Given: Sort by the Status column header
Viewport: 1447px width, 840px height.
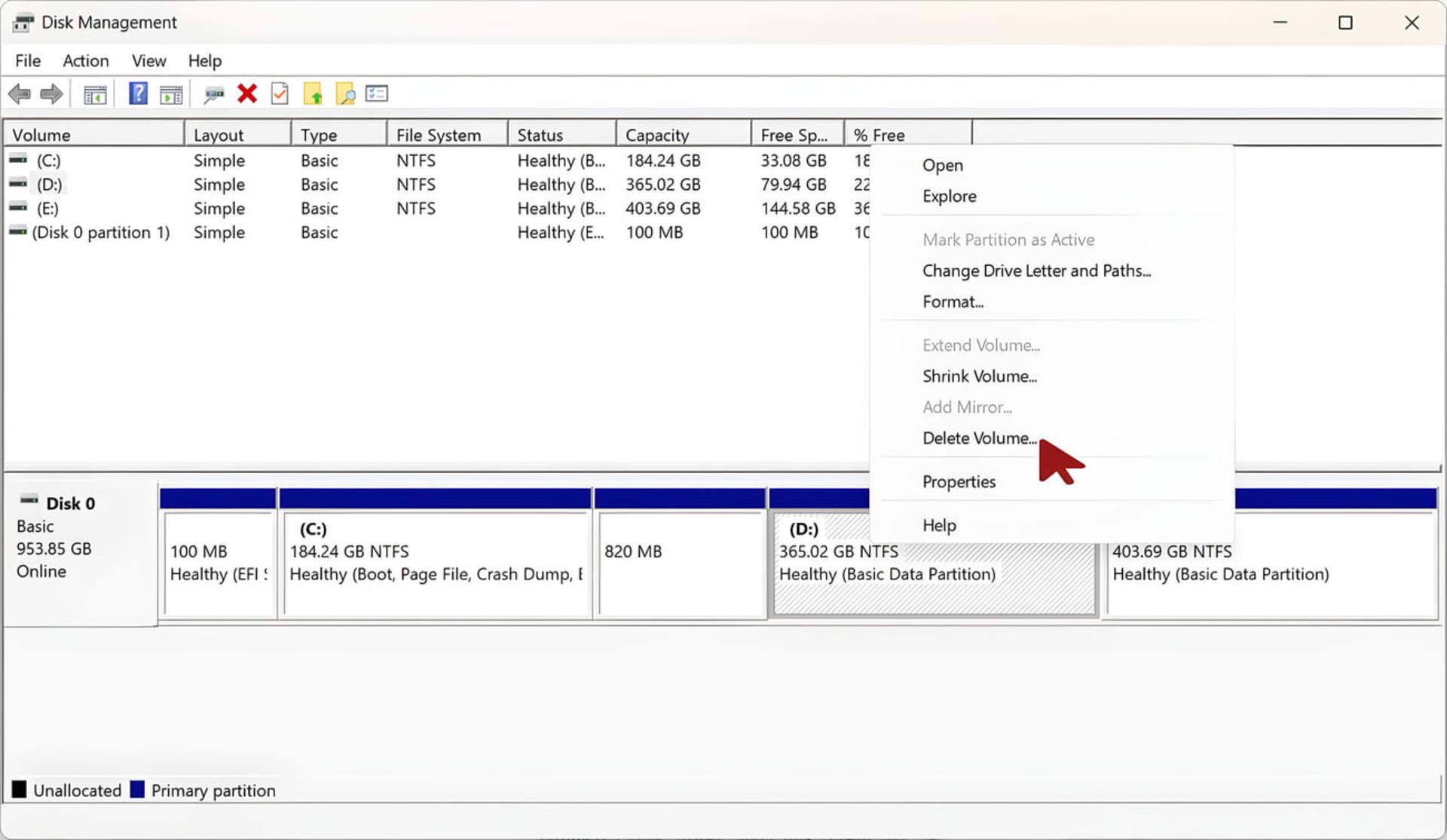Looking at the screenshot, I should point(562,135).
